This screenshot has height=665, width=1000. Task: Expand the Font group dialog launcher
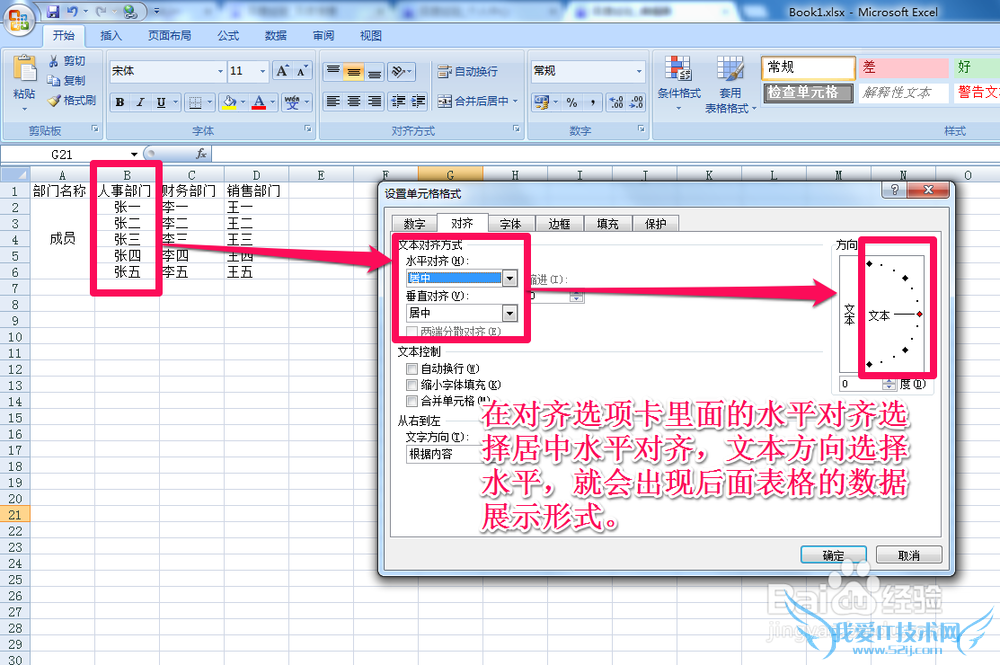click(x=308, y=129)
